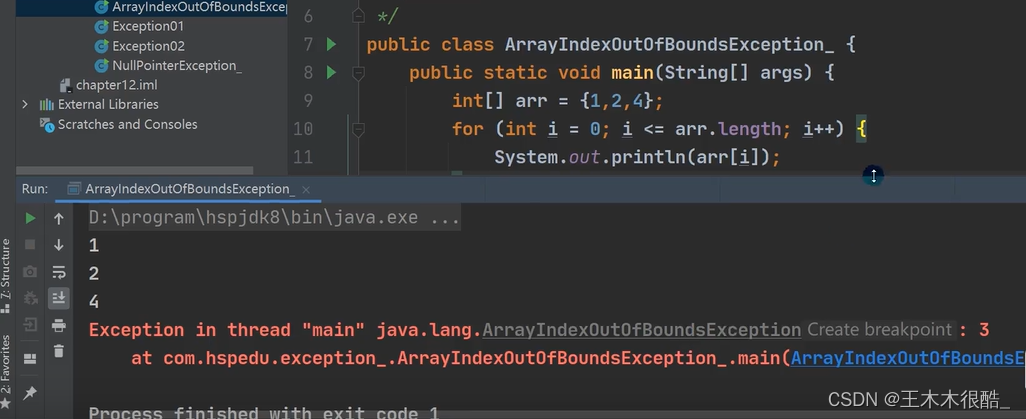Collapse the comment fold marker on line 6

click(x=358, y=15)
